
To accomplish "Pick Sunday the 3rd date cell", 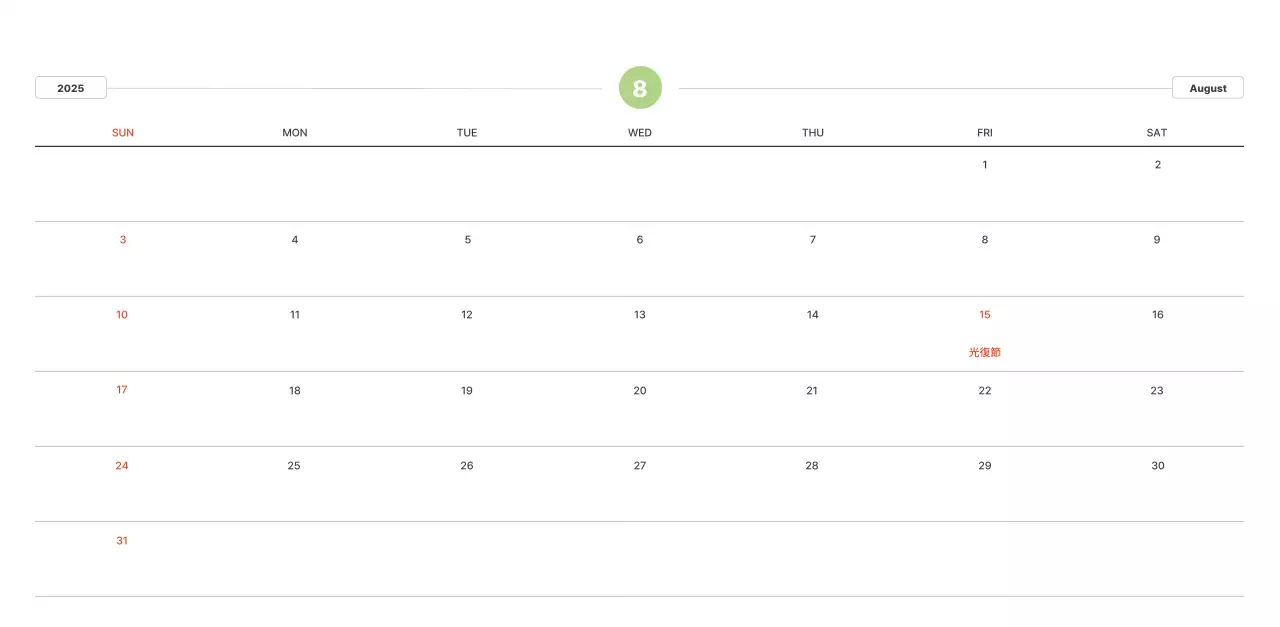I will [123, 240].
